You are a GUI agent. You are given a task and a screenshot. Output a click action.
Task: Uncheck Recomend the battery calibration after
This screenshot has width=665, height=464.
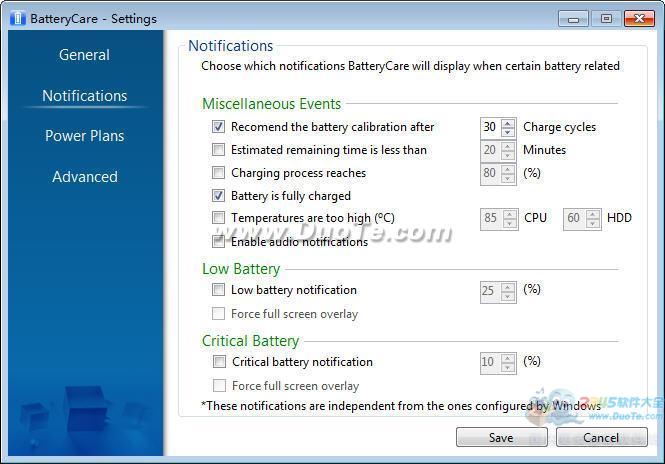pyautogui.click(x=218, y=126)
